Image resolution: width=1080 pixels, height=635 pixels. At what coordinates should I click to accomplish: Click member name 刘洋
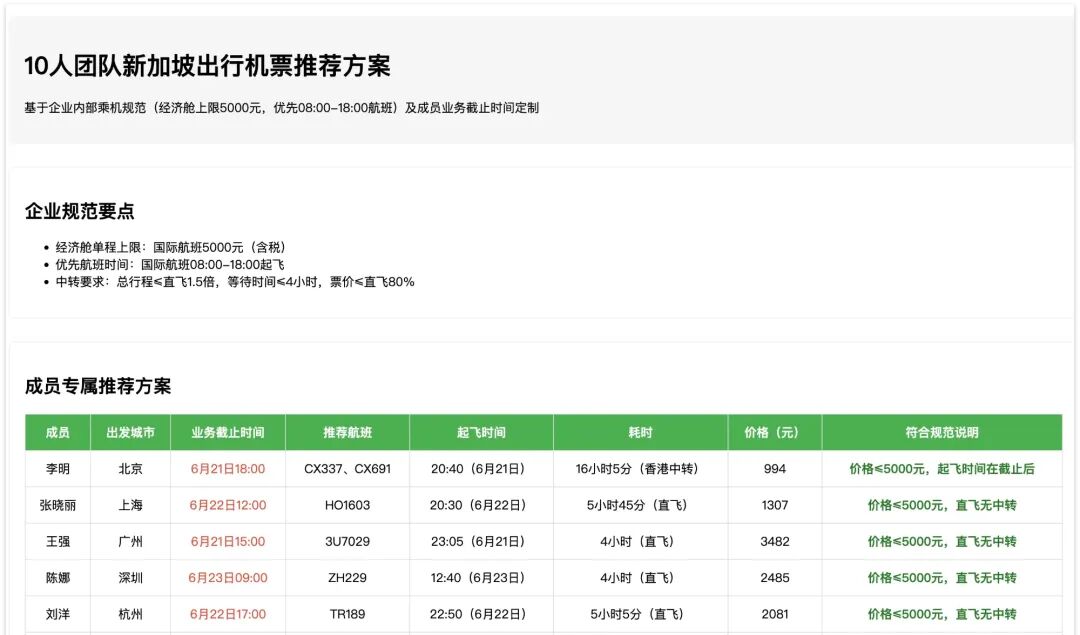(x=58, y=614)
